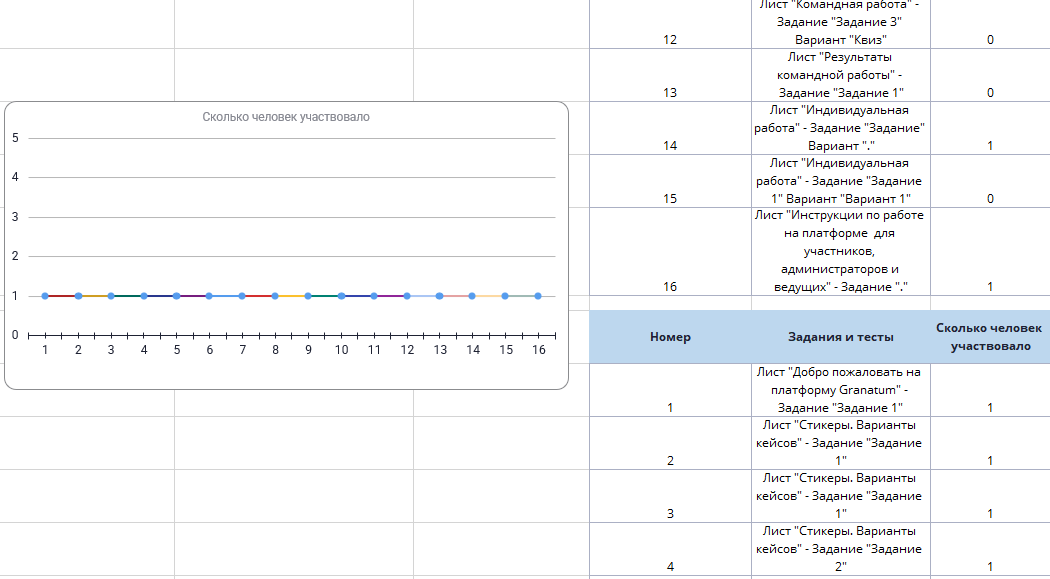The height and width of the screenshot is (579, 1050).
Task: Click the "Инструкции по работе на платформе" cell
Action: coord(840,251)
